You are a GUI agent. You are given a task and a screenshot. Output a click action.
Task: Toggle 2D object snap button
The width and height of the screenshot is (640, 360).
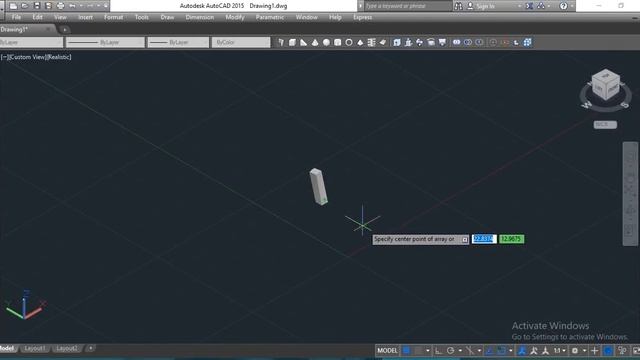click(x=501, y=351)
